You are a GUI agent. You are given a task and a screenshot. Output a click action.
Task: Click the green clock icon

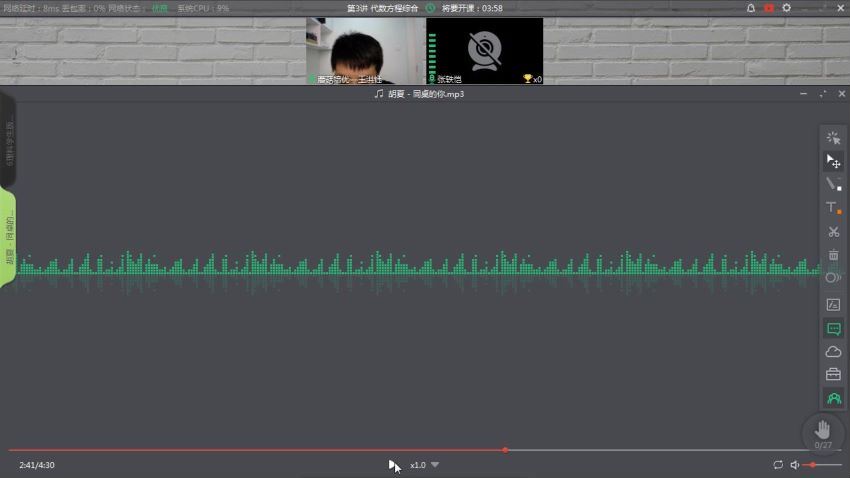(430, 8)
